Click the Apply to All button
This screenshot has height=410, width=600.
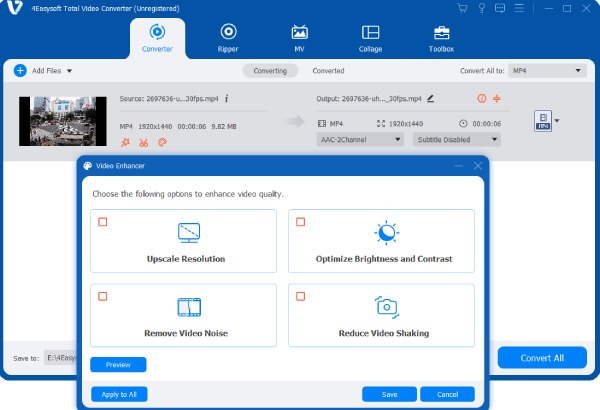coord(119,394)
